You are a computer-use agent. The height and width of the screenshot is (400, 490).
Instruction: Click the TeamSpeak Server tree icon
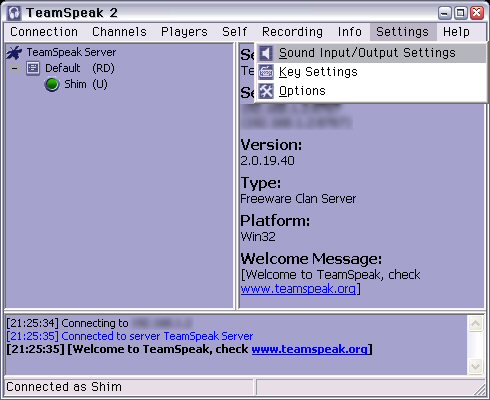(x=14, y=53)
